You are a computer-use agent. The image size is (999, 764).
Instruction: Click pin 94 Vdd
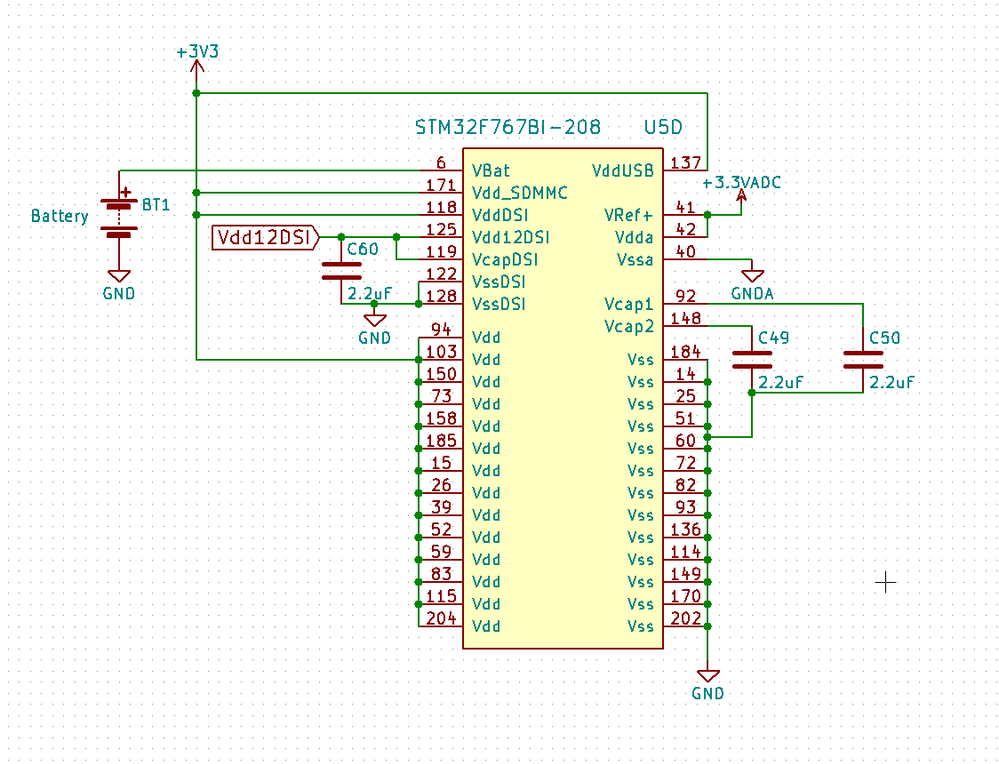click(x=441, y=337)
